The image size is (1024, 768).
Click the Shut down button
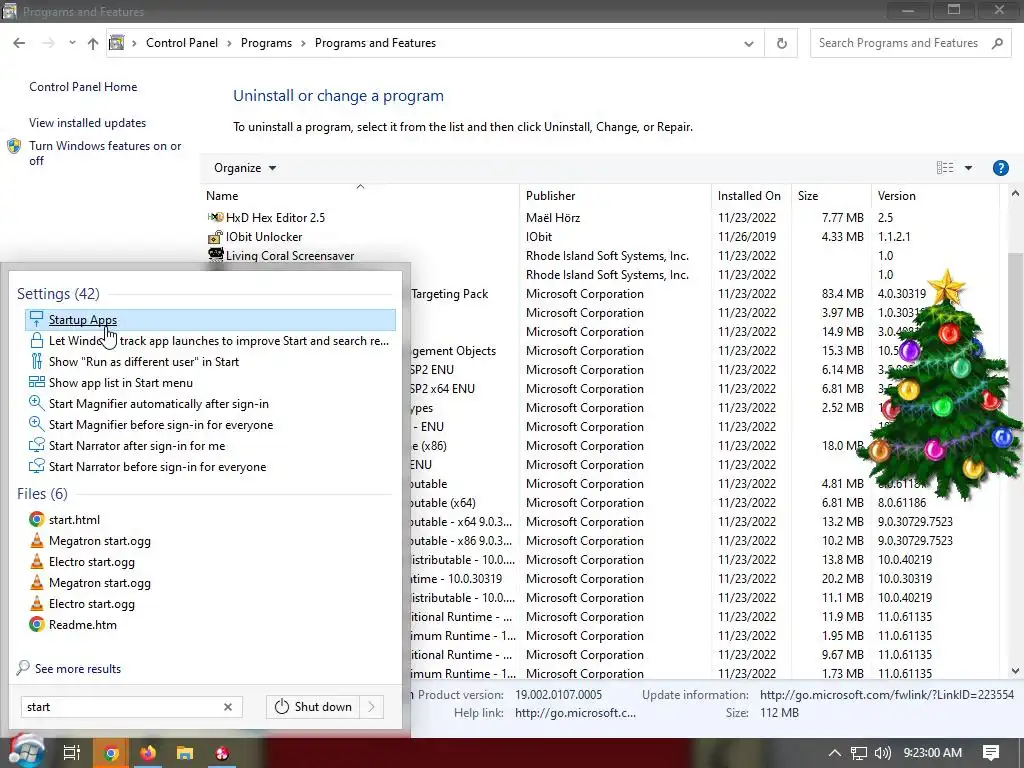click(x=313, y=707)
